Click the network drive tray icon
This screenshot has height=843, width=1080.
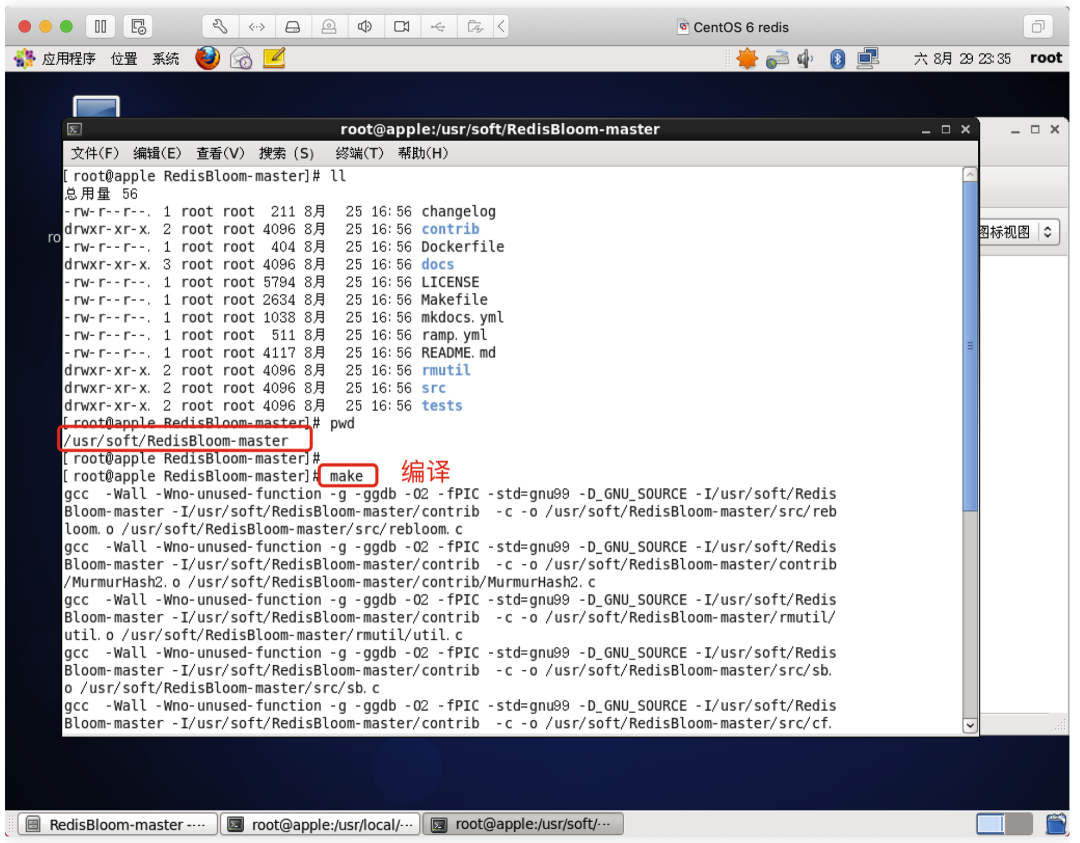777,59
